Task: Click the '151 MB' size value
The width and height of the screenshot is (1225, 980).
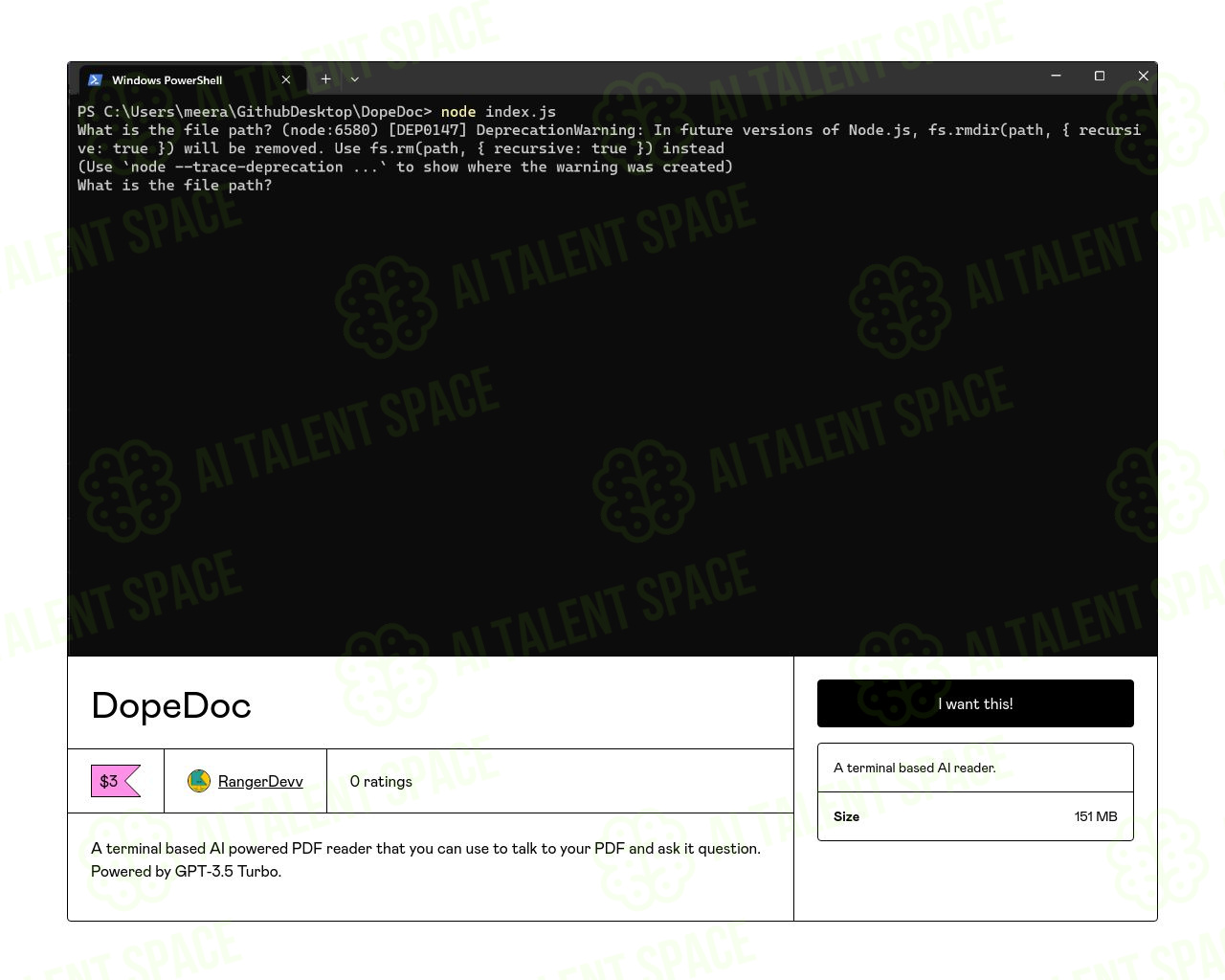Action: pyautogui.click(x=1096, y=816)
